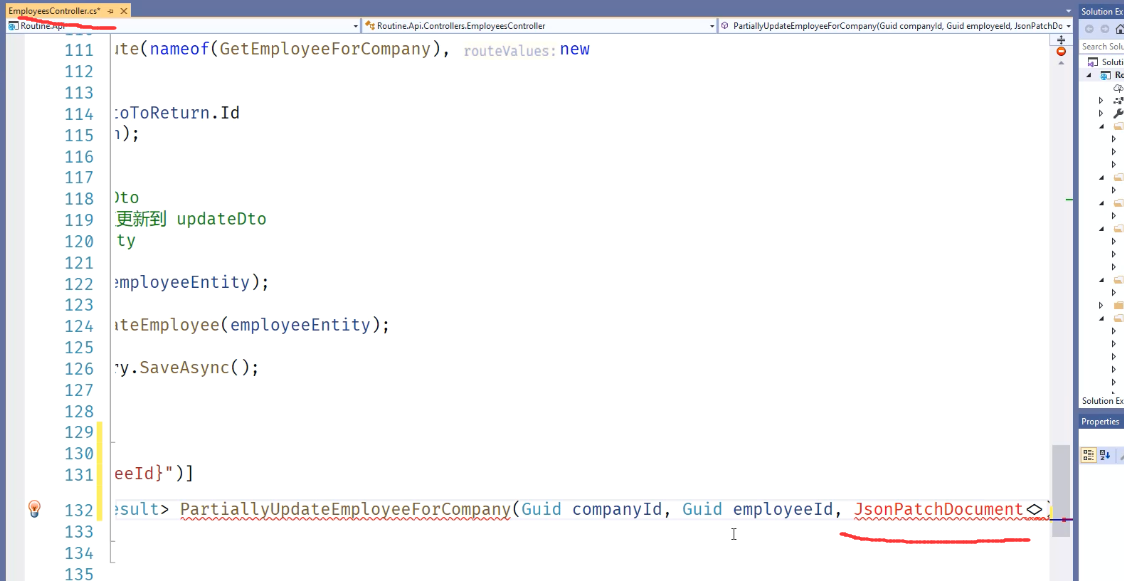Expand the Dependencies node

(x=1101, y=101)
